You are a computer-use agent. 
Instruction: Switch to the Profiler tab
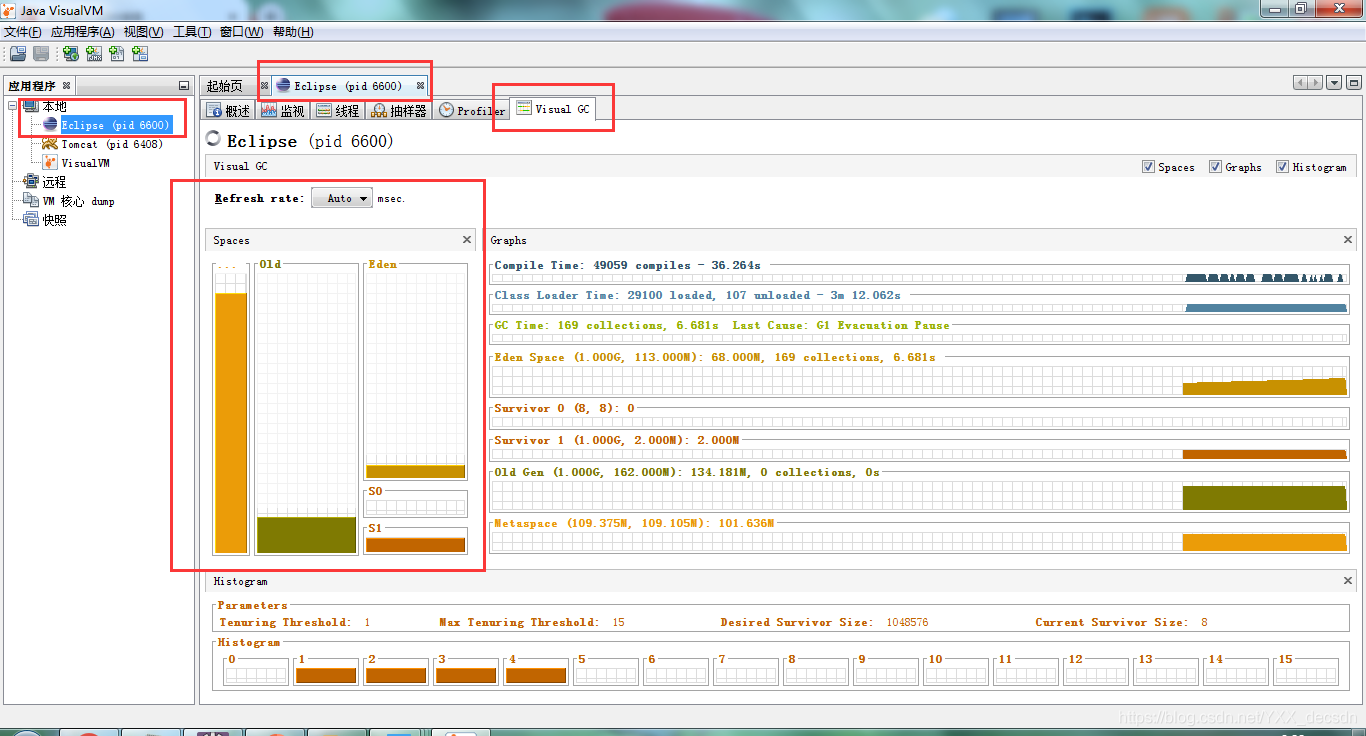472,111
